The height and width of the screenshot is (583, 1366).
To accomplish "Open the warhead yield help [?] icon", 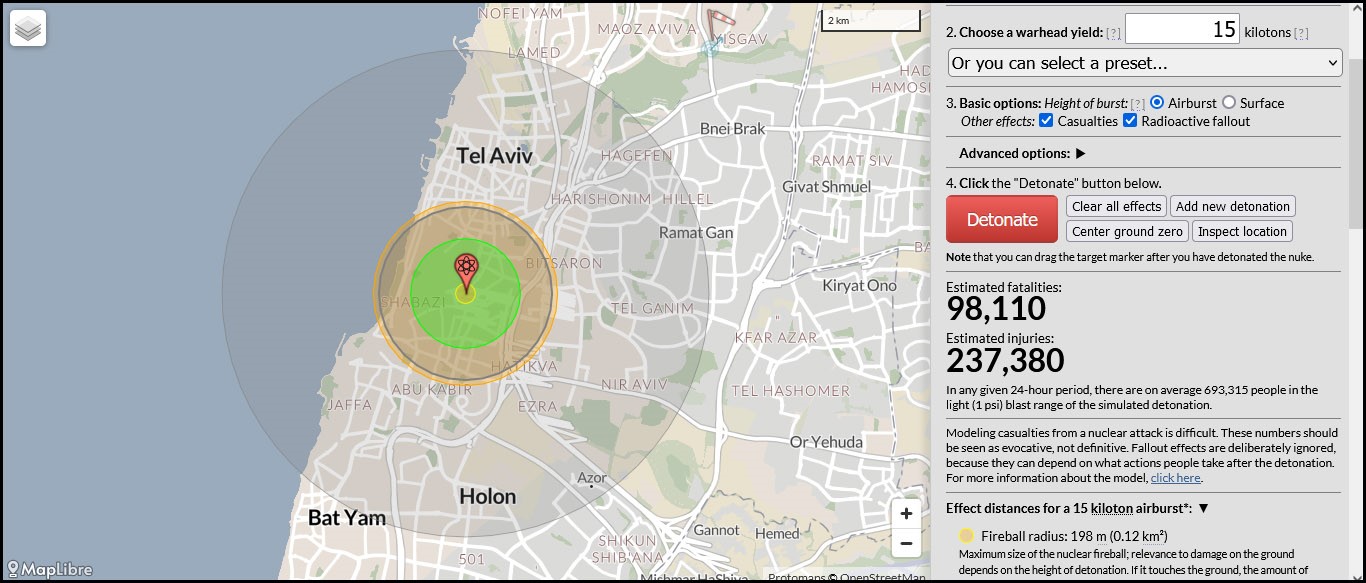I will 1112,32.
